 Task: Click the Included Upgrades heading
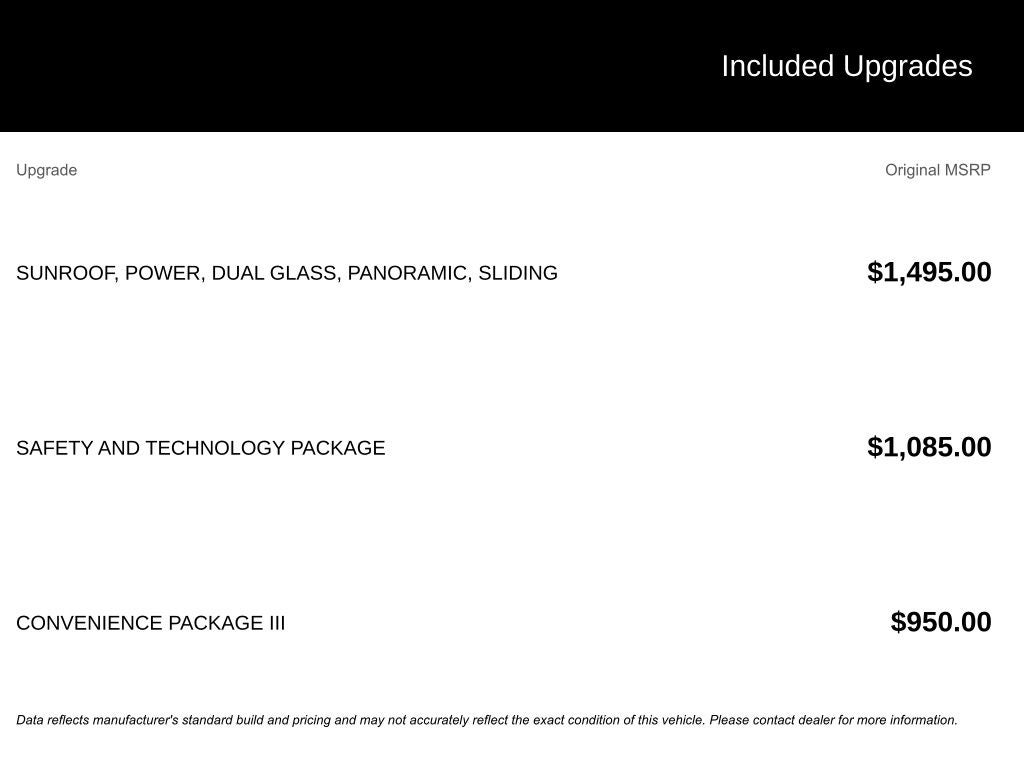tap(846, 66)
